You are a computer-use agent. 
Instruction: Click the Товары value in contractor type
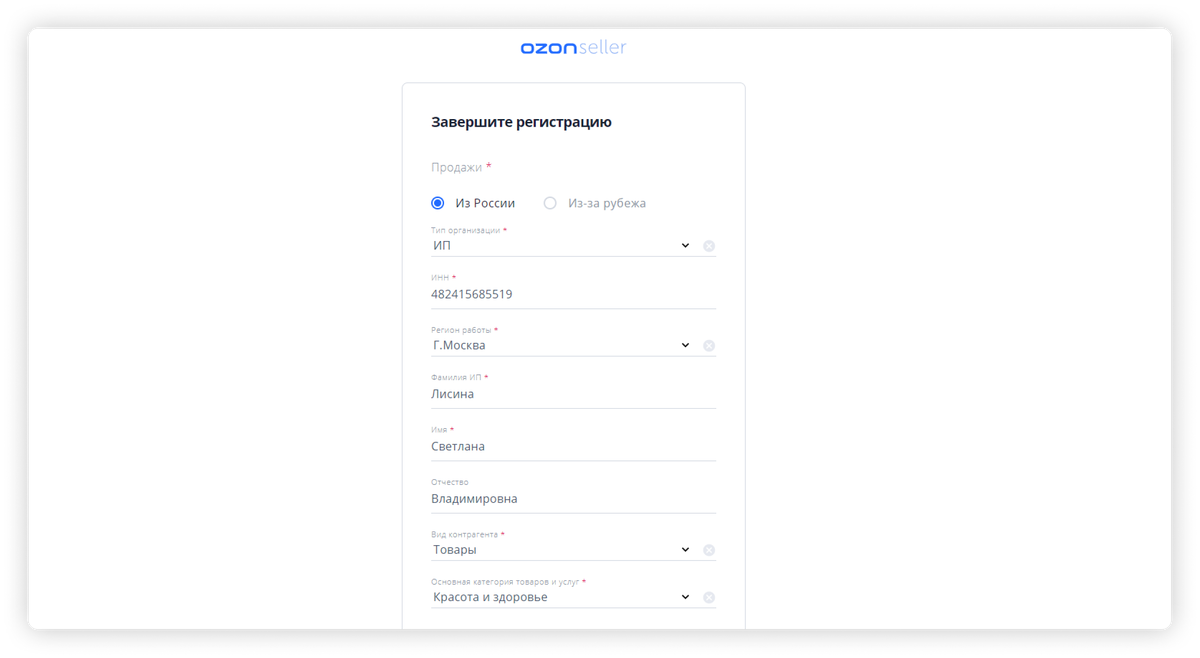(x=455, y=550)
